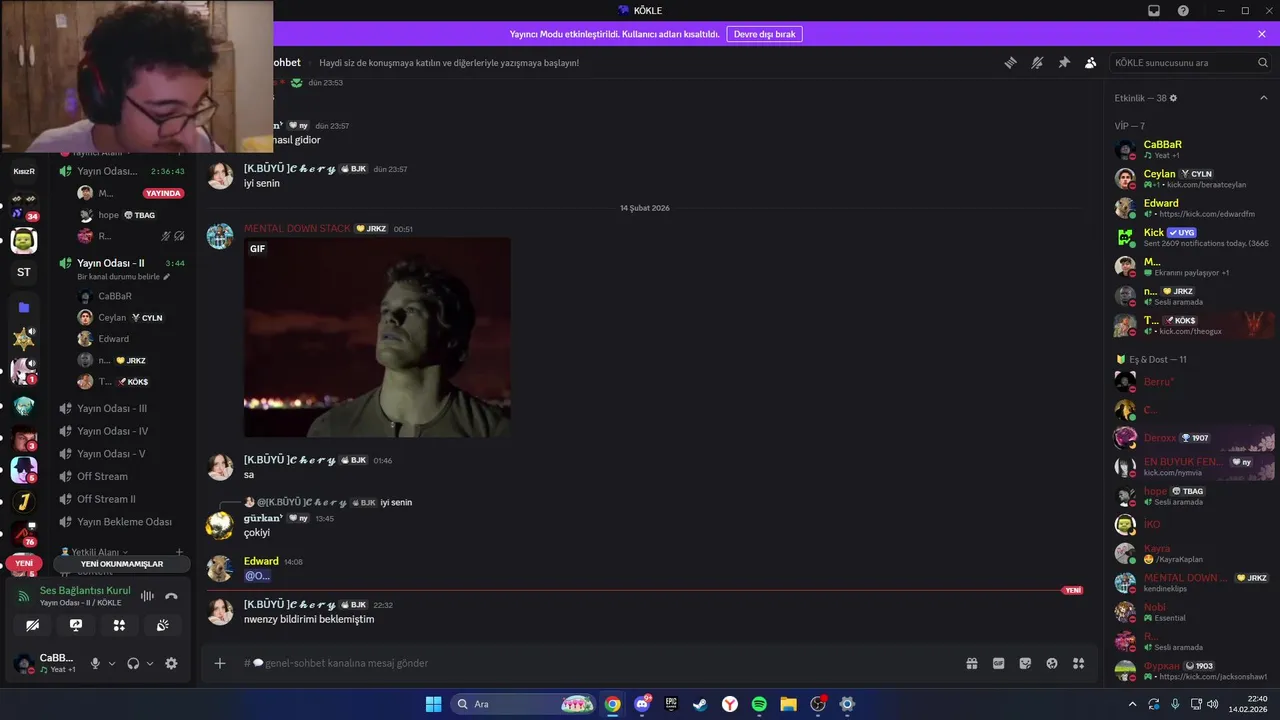Open the inbox icon in title bar
The width and height of the screenshot is (1280, 720).
1154,10
